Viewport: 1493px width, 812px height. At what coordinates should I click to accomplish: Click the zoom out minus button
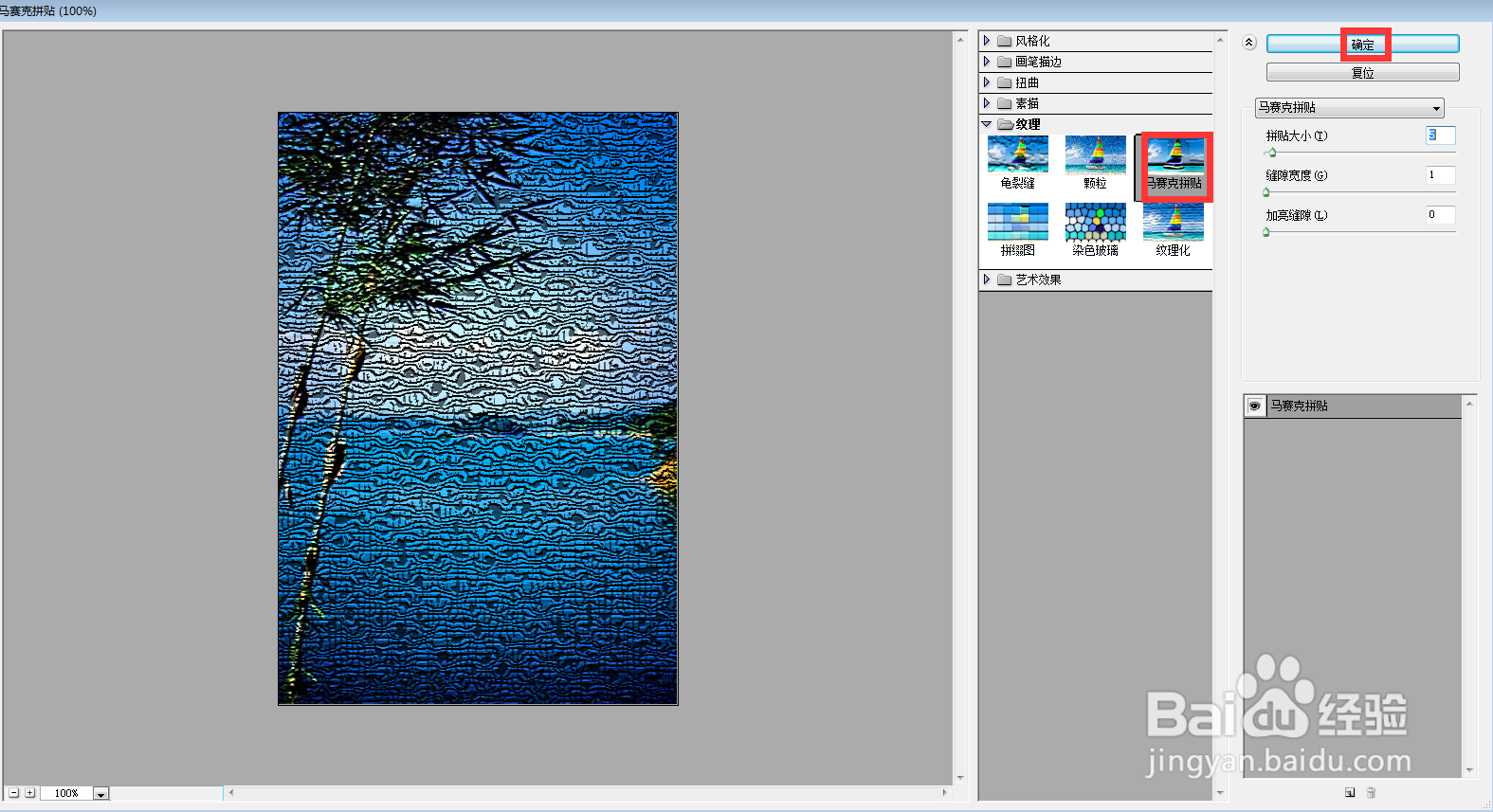14,793
